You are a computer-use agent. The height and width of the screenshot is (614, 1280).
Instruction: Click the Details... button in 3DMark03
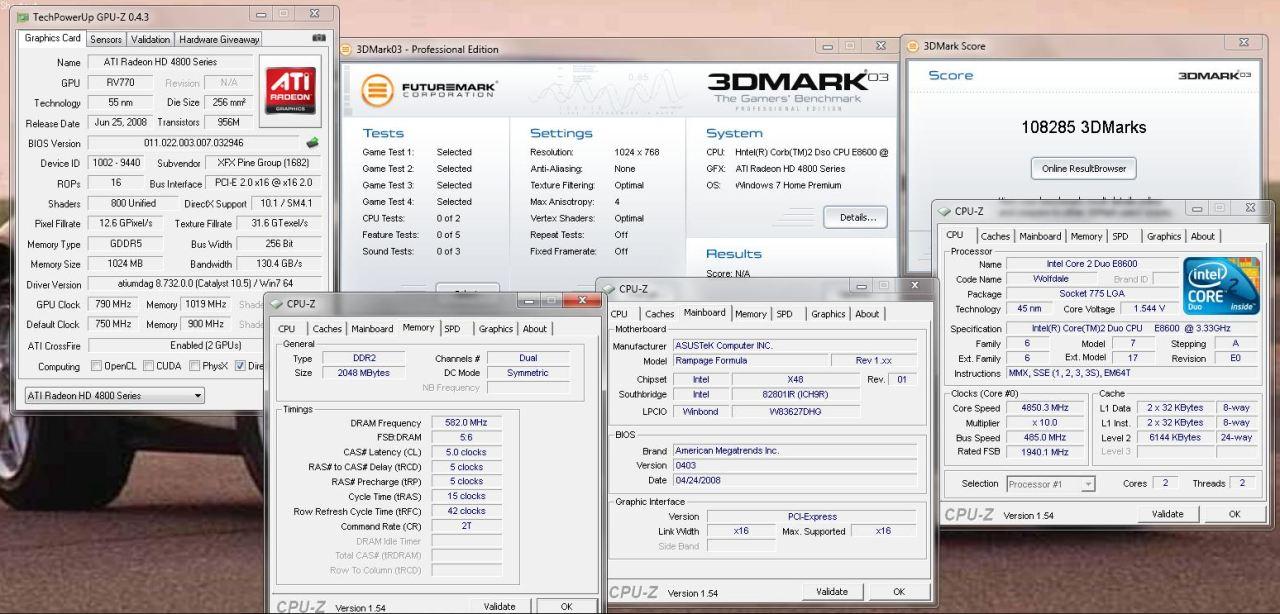click(856, 217)
